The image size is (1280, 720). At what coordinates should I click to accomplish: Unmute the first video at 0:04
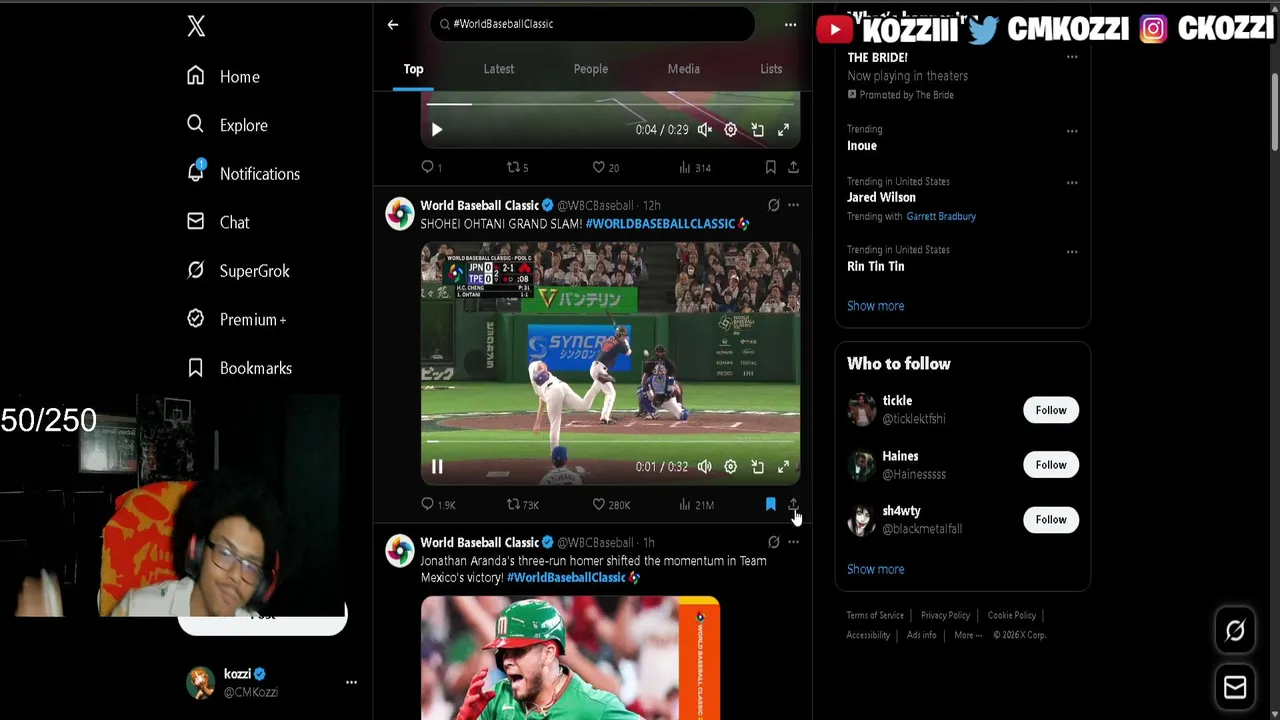tap(705, 130)
